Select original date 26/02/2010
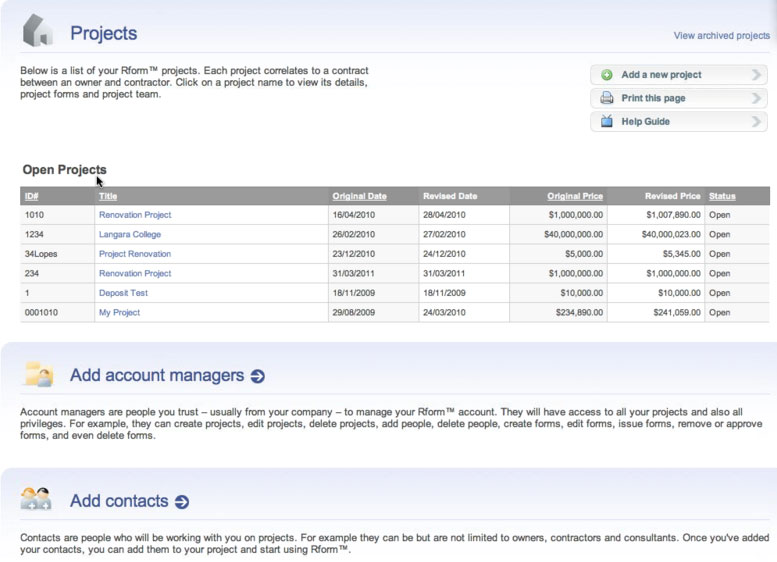 pos(353,234)
